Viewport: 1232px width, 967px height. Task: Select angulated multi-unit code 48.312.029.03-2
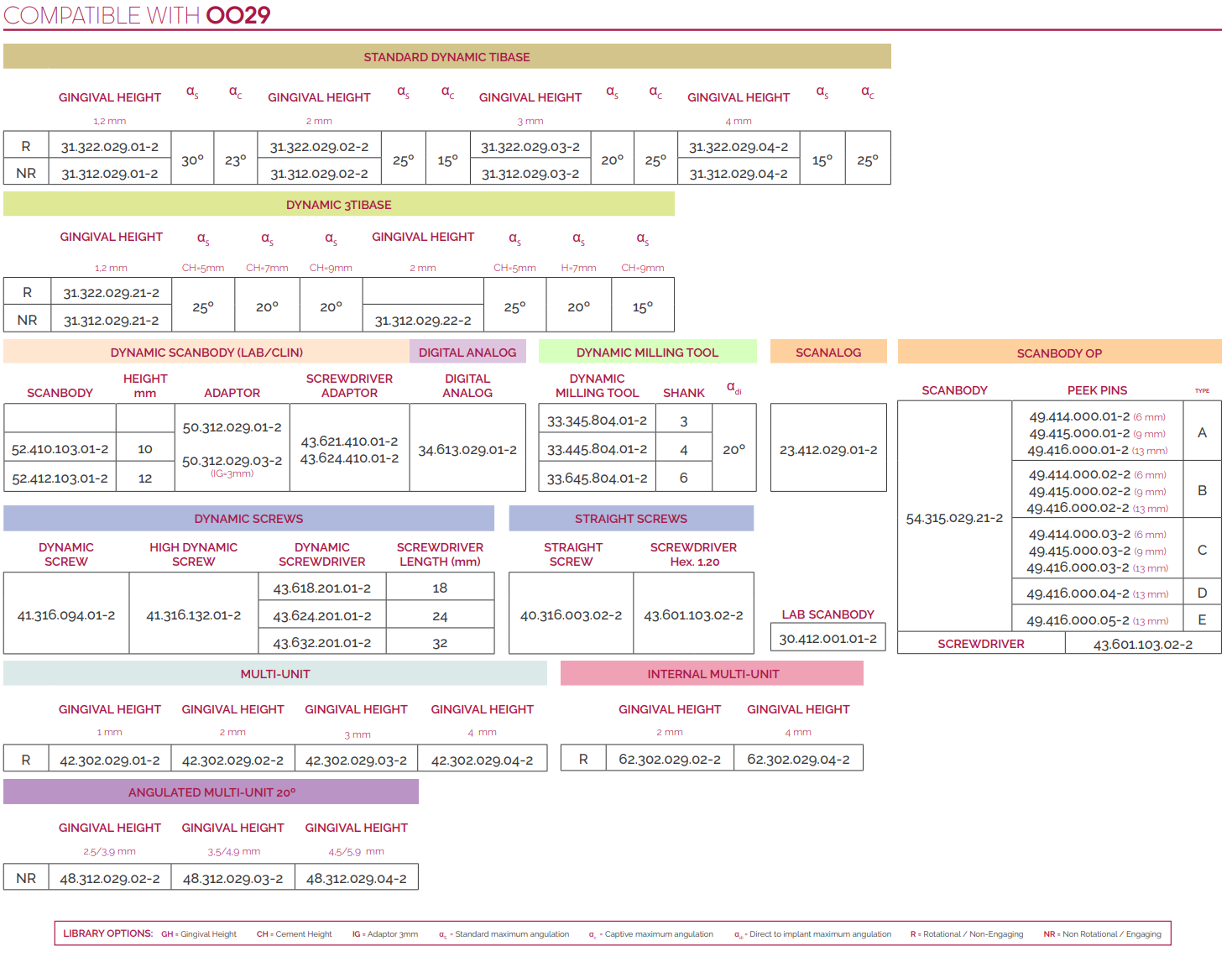click(x=232, y=879)
